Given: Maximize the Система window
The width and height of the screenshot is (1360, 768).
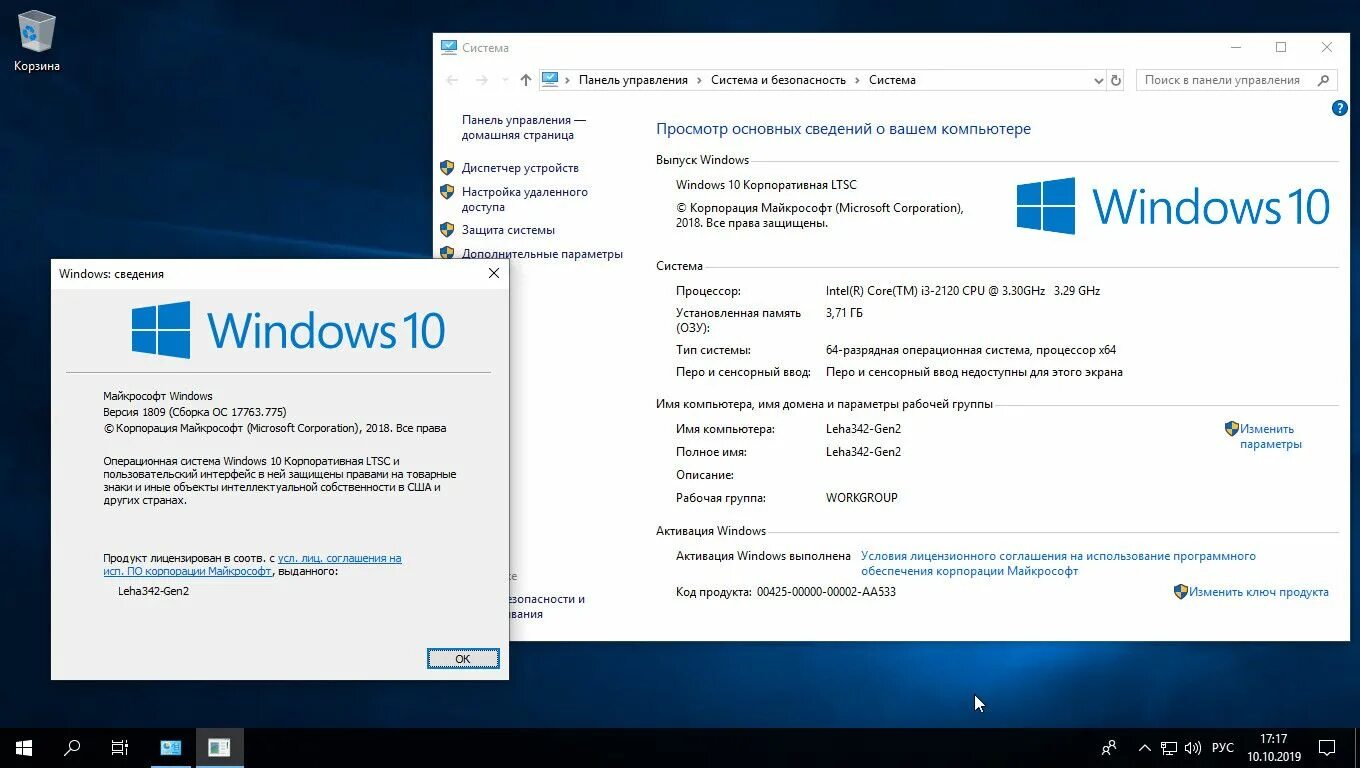Looking at the screenshot, I should [1281, 47].
